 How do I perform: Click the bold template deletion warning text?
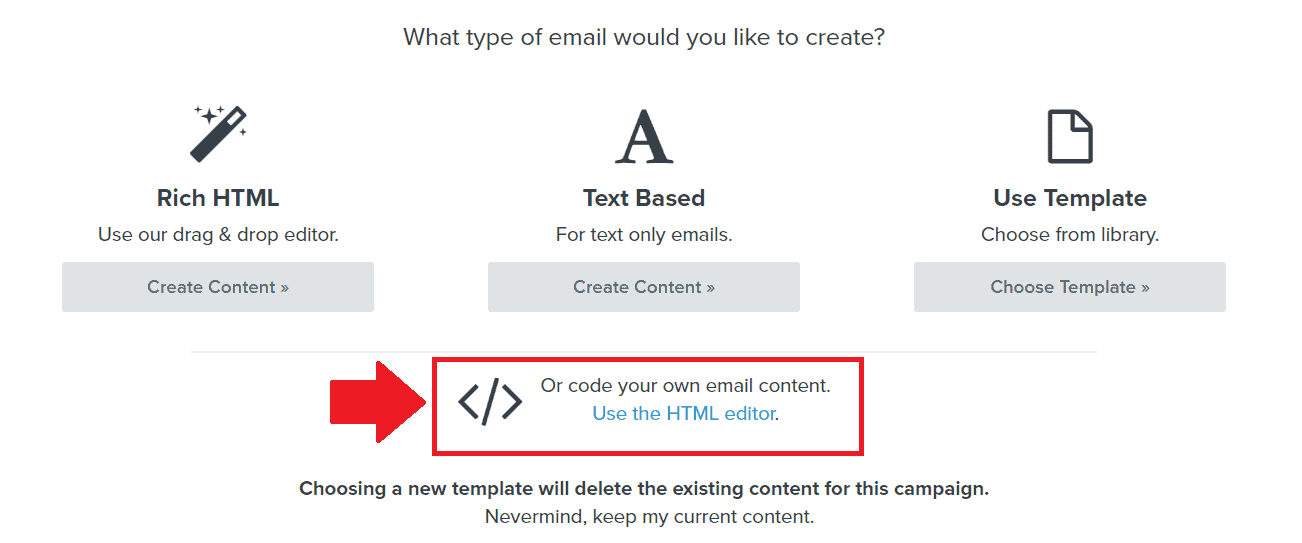644,489
